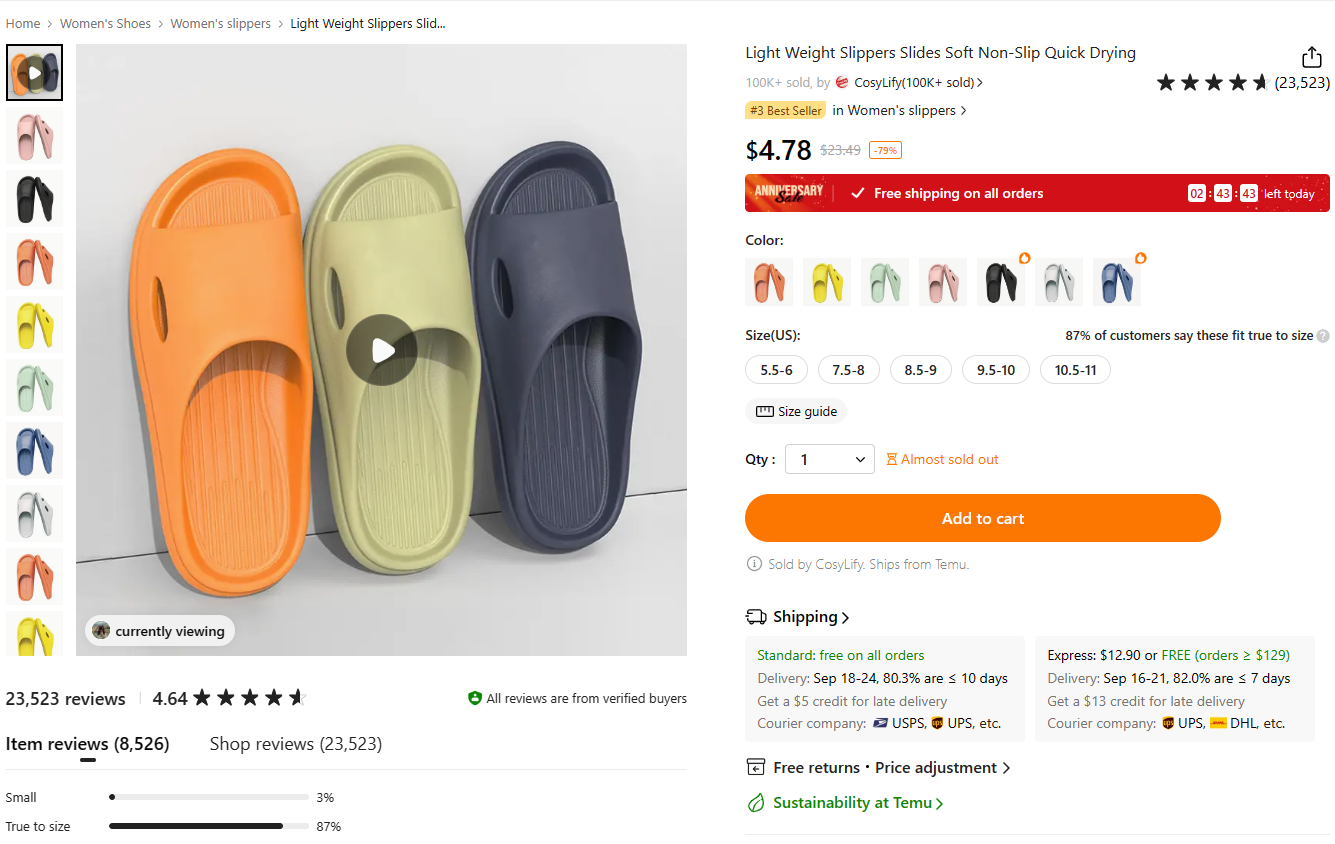This screenshot has height=844, width=1335.
Task: Choose size 10.5-11
Action: tap(1075, 370)
